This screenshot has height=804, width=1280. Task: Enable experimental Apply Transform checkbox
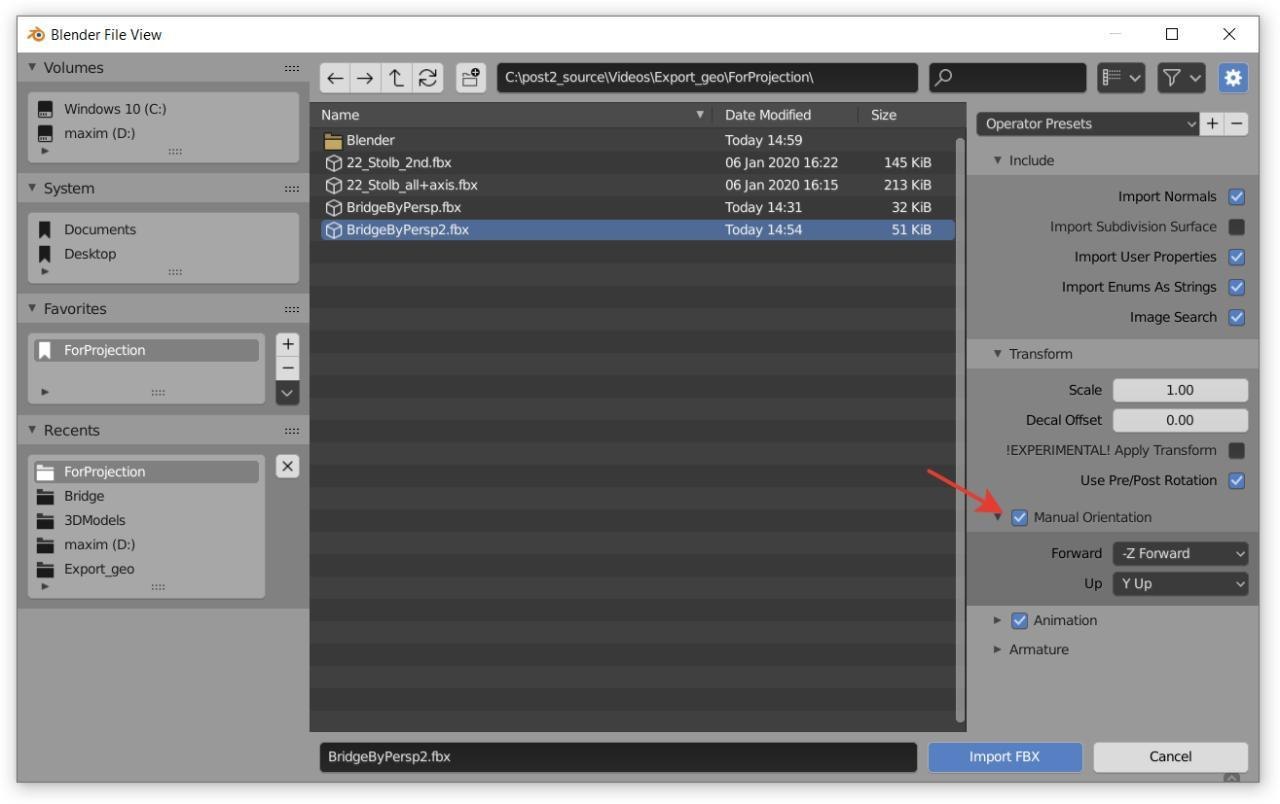pos(1237,450)
